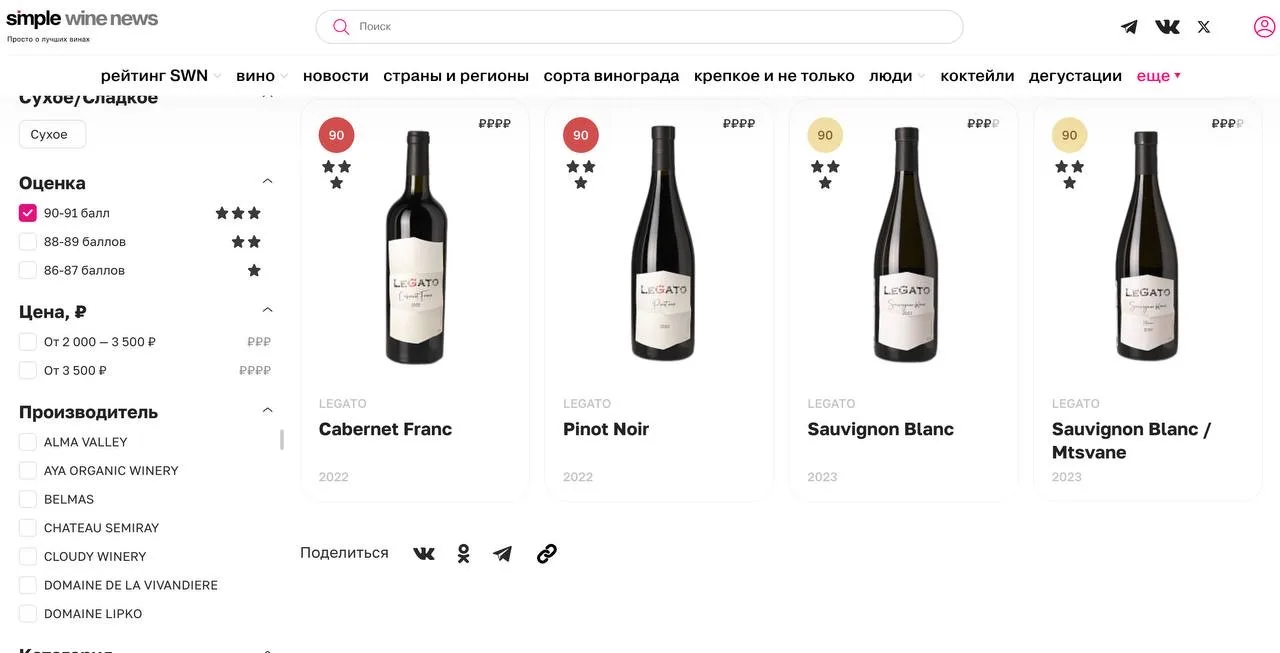Enable the 88-89 баллов filter
Image resolution: width=1280 pixels, height=653 pixels.
[x=28, y=242]
